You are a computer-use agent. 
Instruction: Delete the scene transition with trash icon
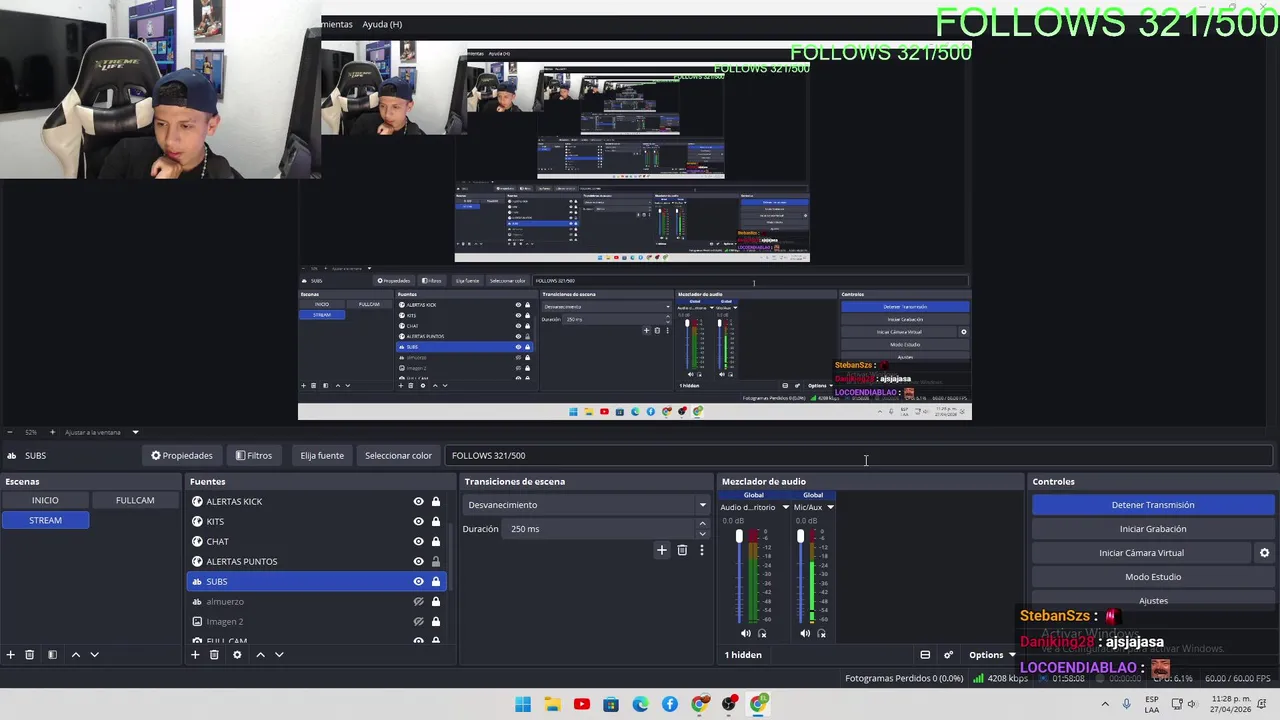point(682,550)
